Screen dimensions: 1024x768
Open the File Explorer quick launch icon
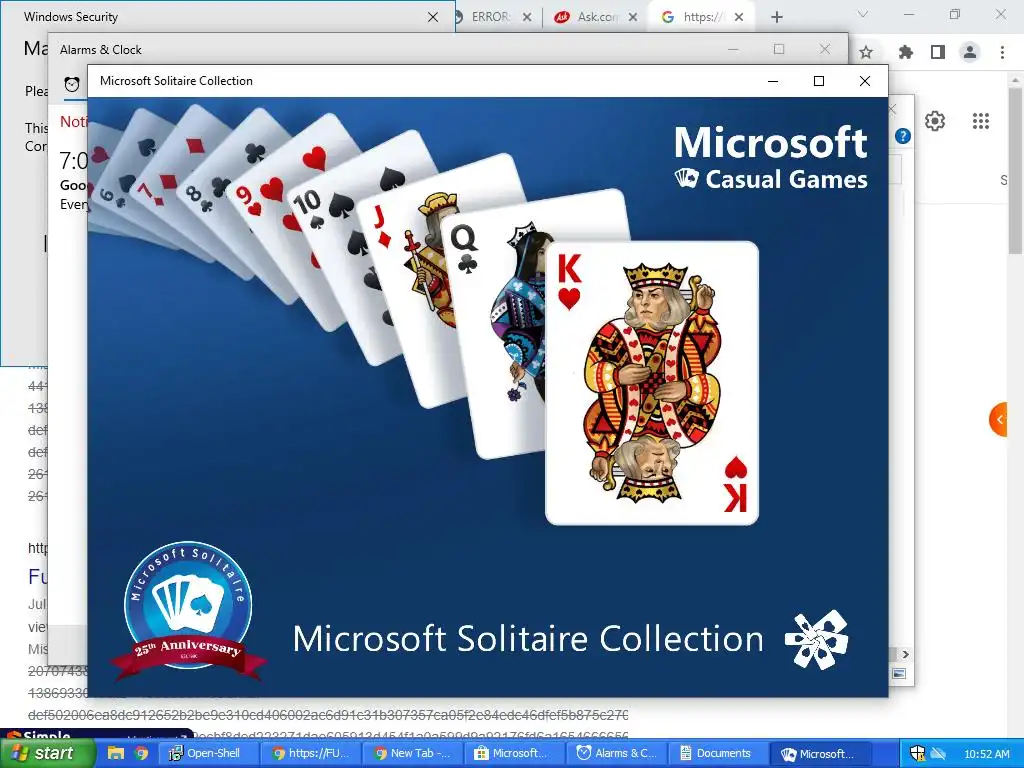click(x=116, y=753)
